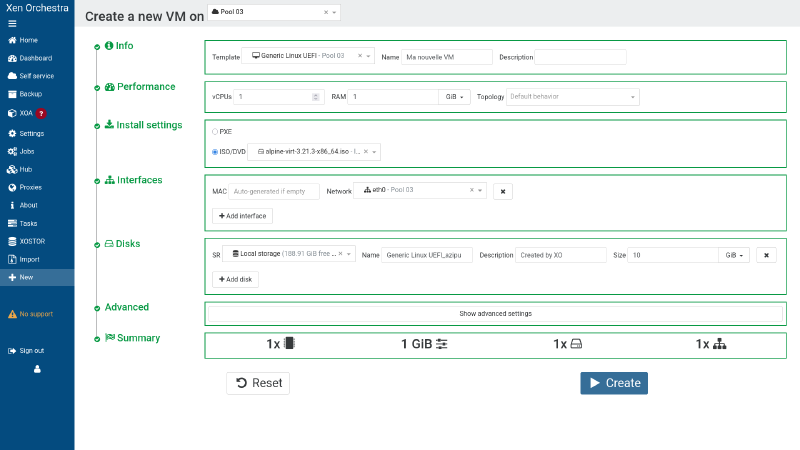Click the user profile icon in sidebar
The width and height of the screenshot is (800, 450).
tap(37, 369)
